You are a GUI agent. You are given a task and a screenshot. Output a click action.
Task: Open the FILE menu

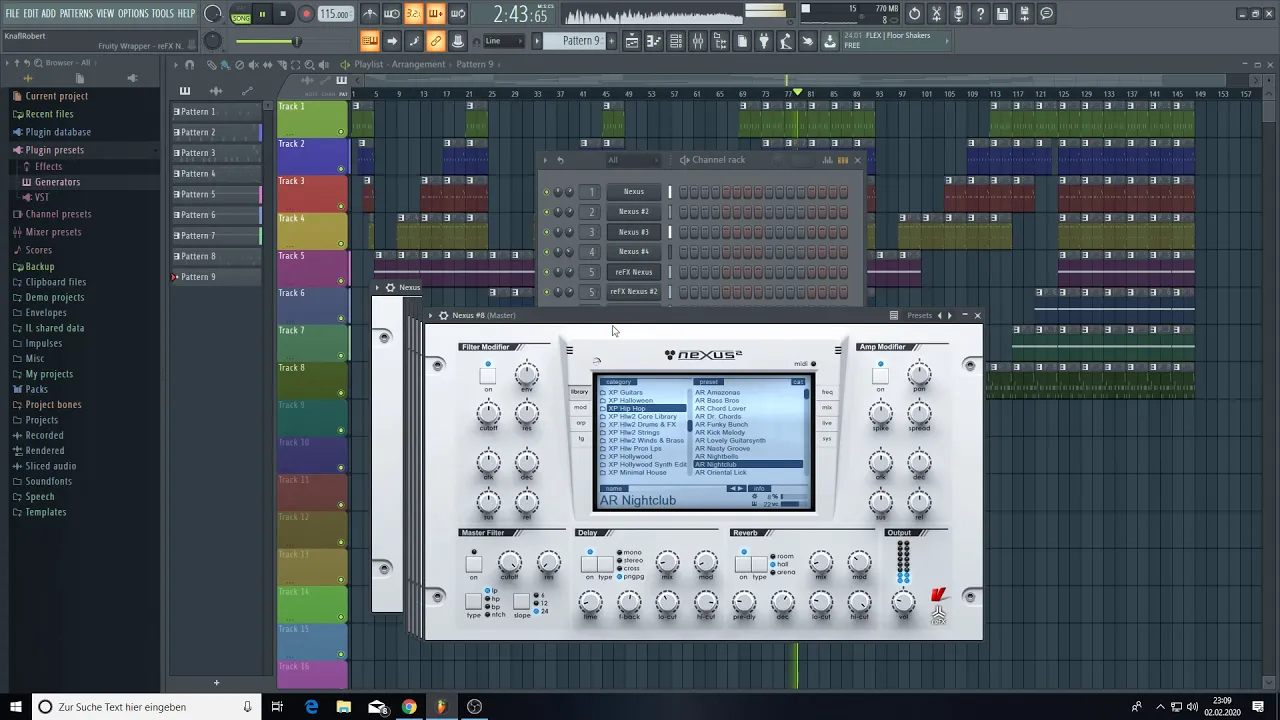point(13,14)
